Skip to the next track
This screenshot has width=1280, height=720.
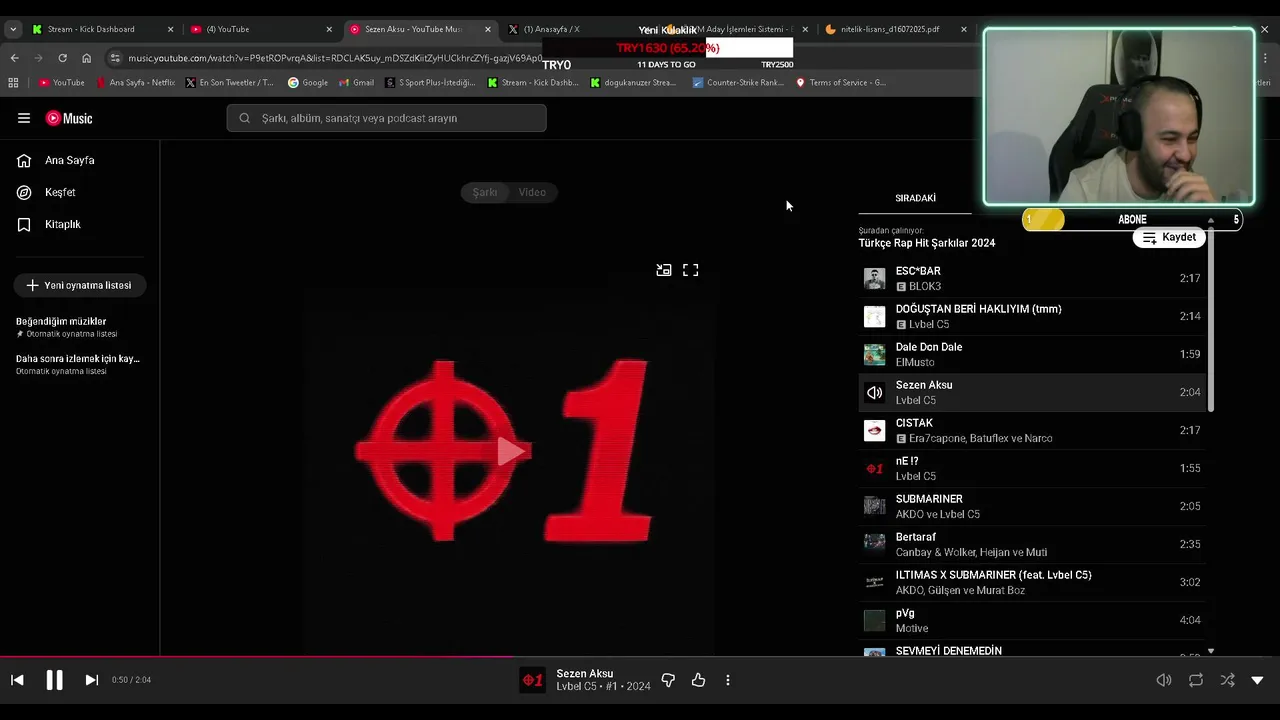(x=91, y=680)
